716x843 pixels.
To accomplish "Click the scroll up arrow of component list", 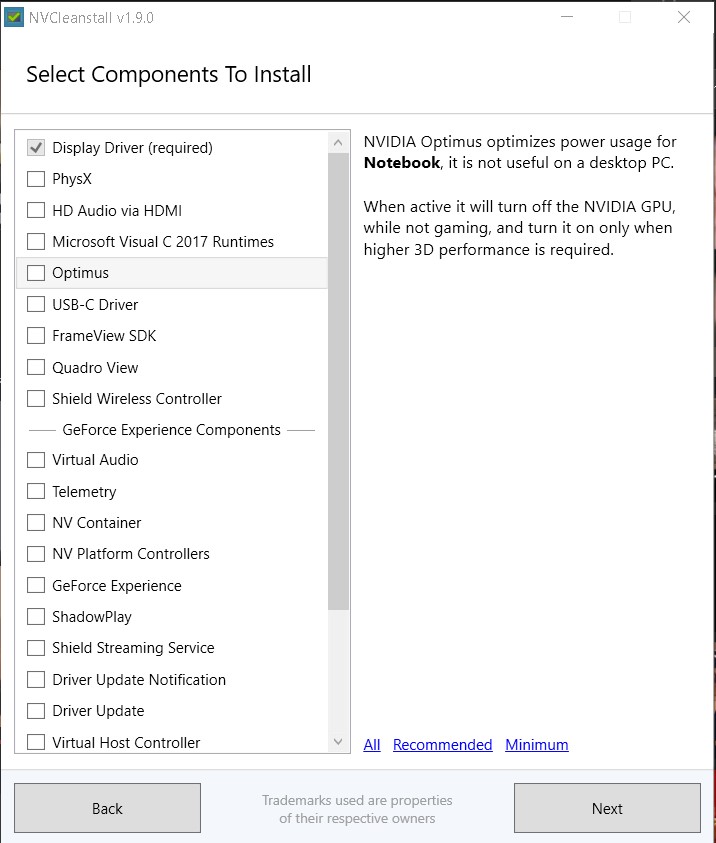I will tap(338, 142).
